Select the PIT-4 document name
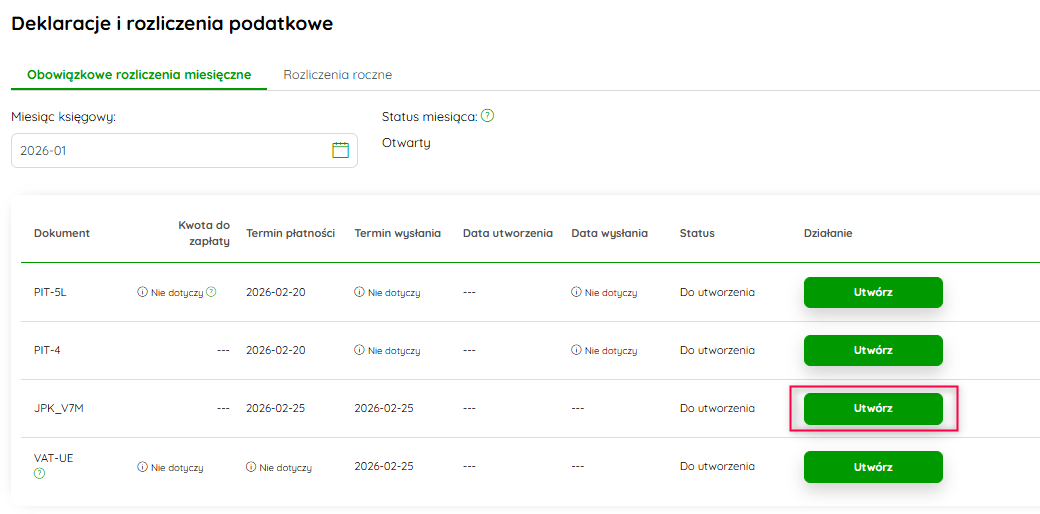This screenshot has width=1040, height=514. (46, 350)
